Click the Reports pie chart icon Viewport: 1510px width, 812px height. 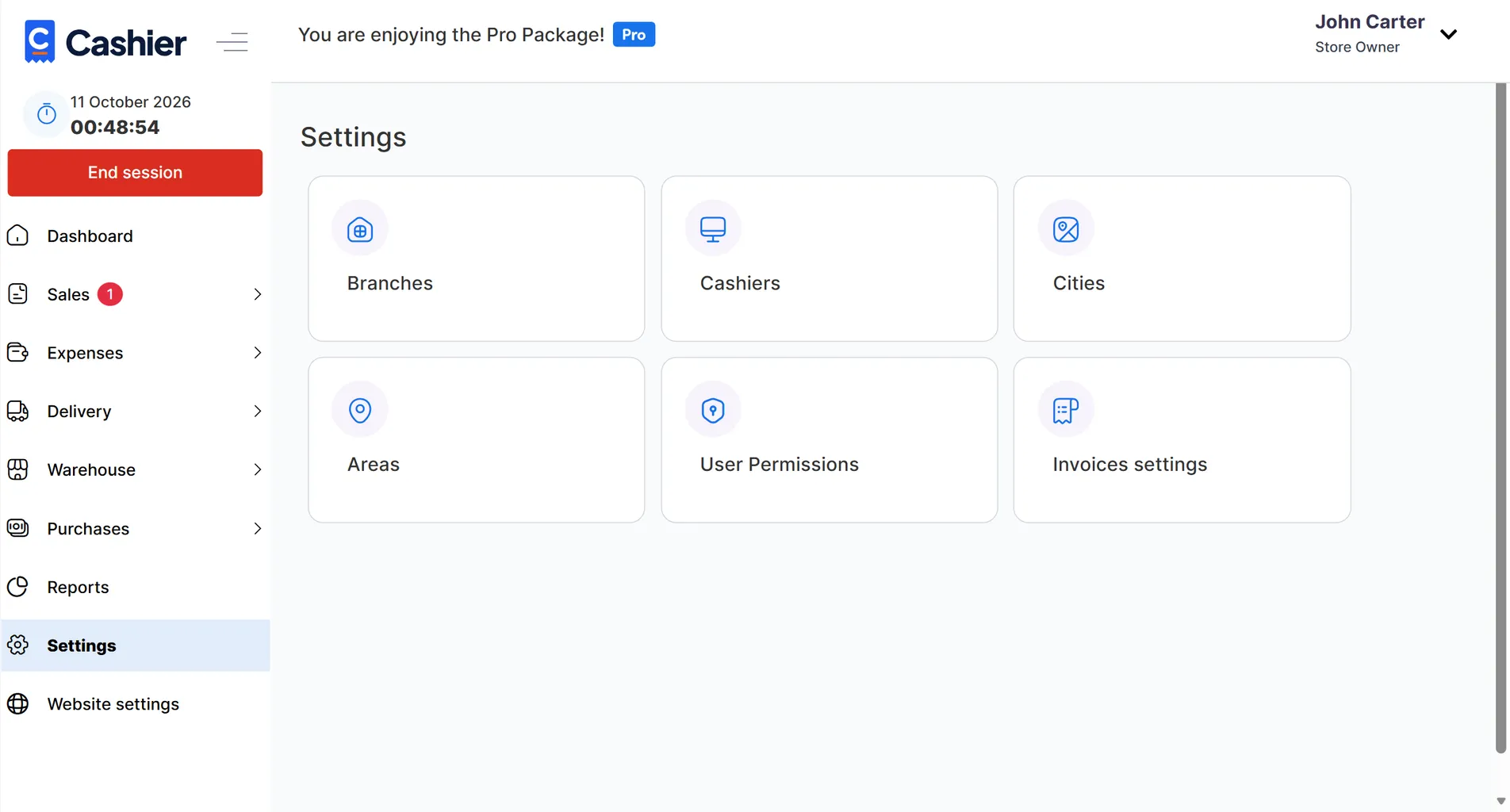17,587
